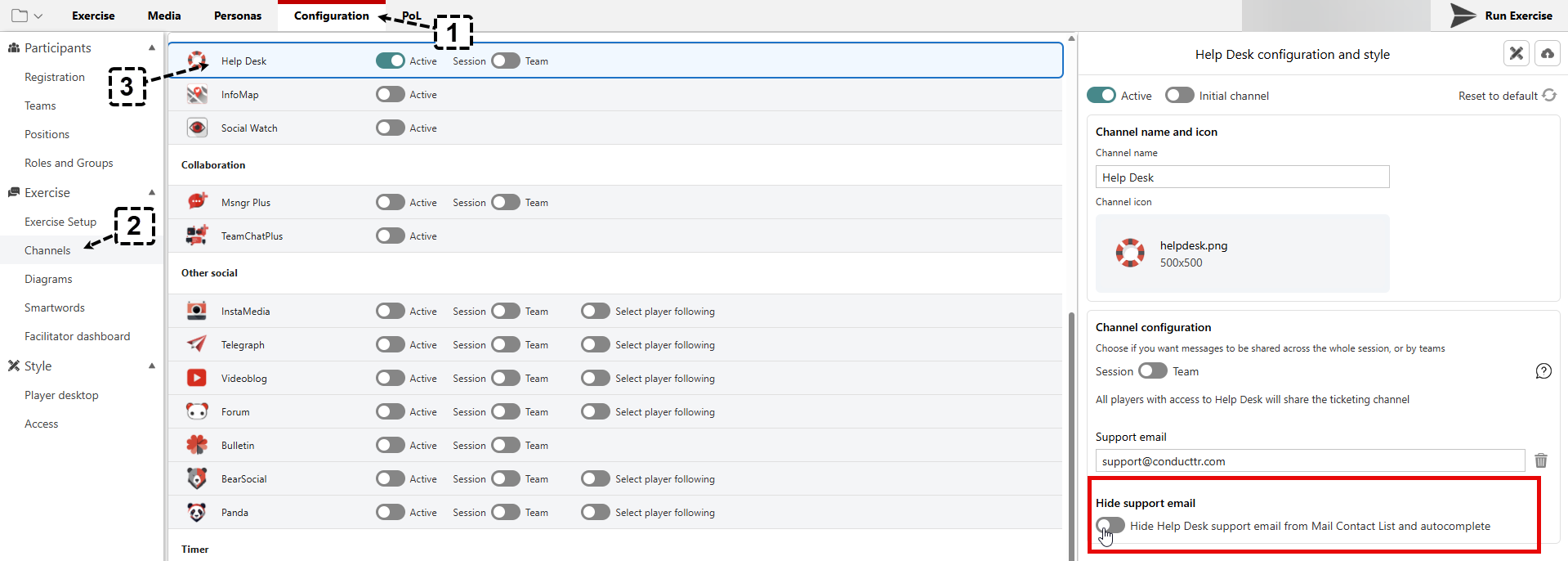Enable the Initial channel toggle
1568x561 pixels.
coord(1179,96)
